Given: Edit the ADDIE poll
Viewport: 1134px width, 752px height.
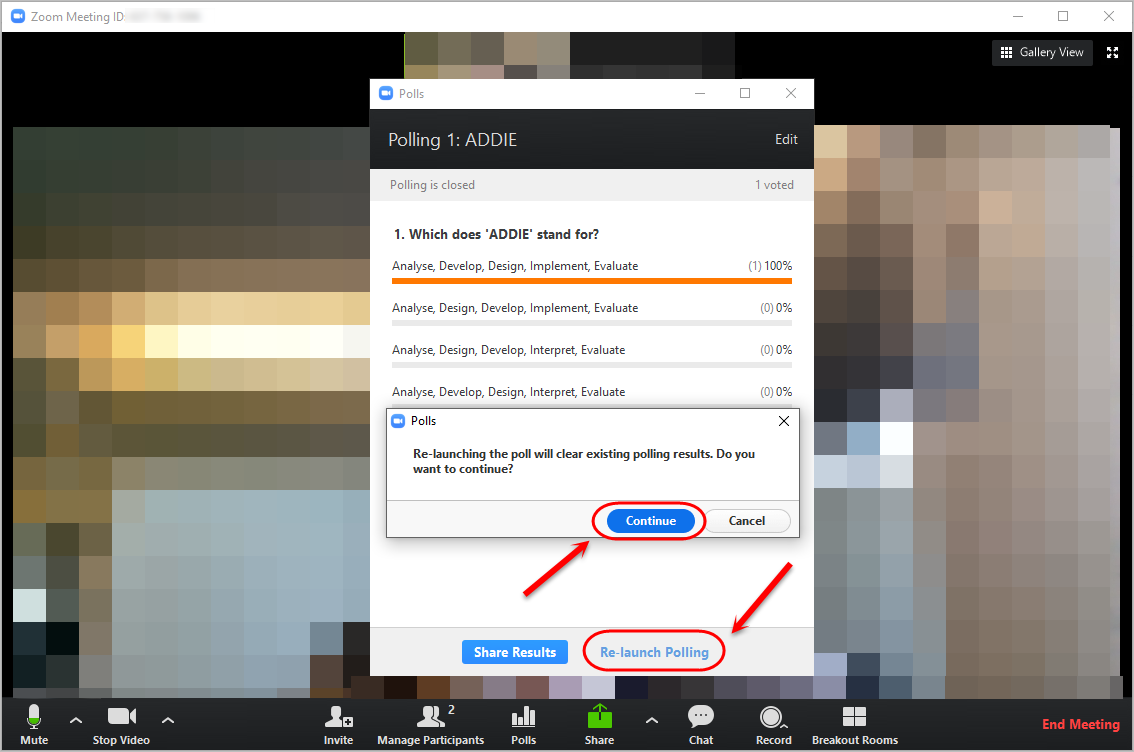Looking at the screenshot, I should tap(786, 139).
